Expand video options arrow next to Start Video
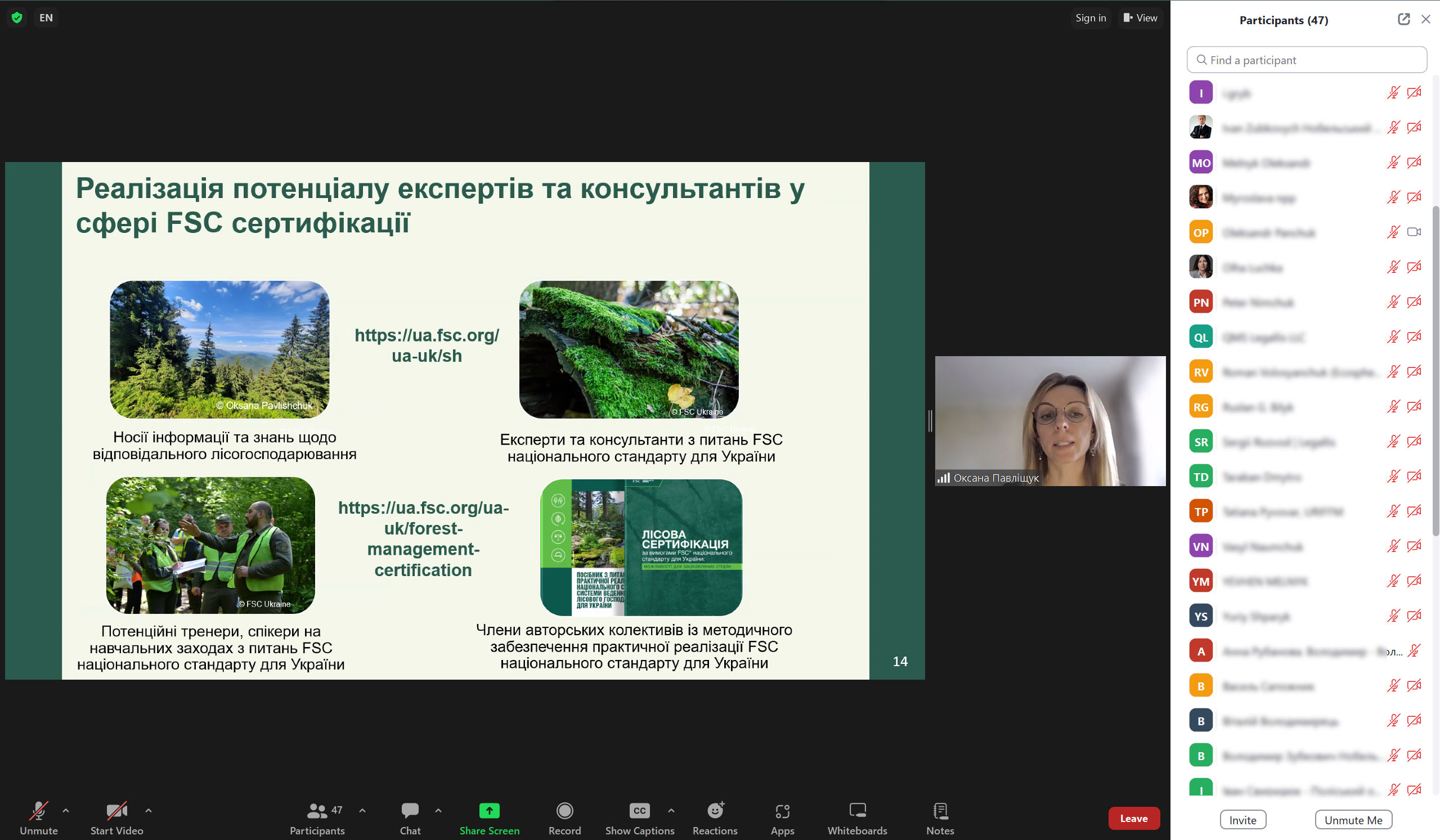Viewport: 1440px width, 840px height. tap(148, 810)
